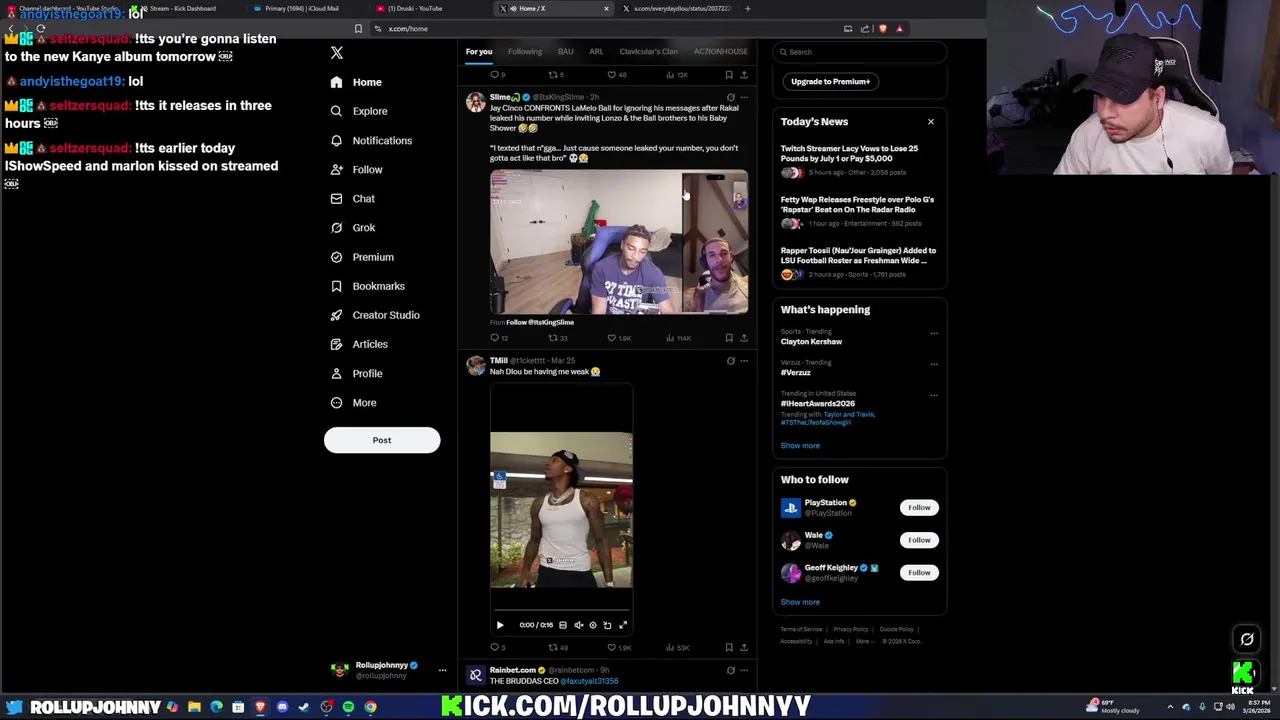
Task: Open more options on Slime tweet
Action: (x=744, y=97)
